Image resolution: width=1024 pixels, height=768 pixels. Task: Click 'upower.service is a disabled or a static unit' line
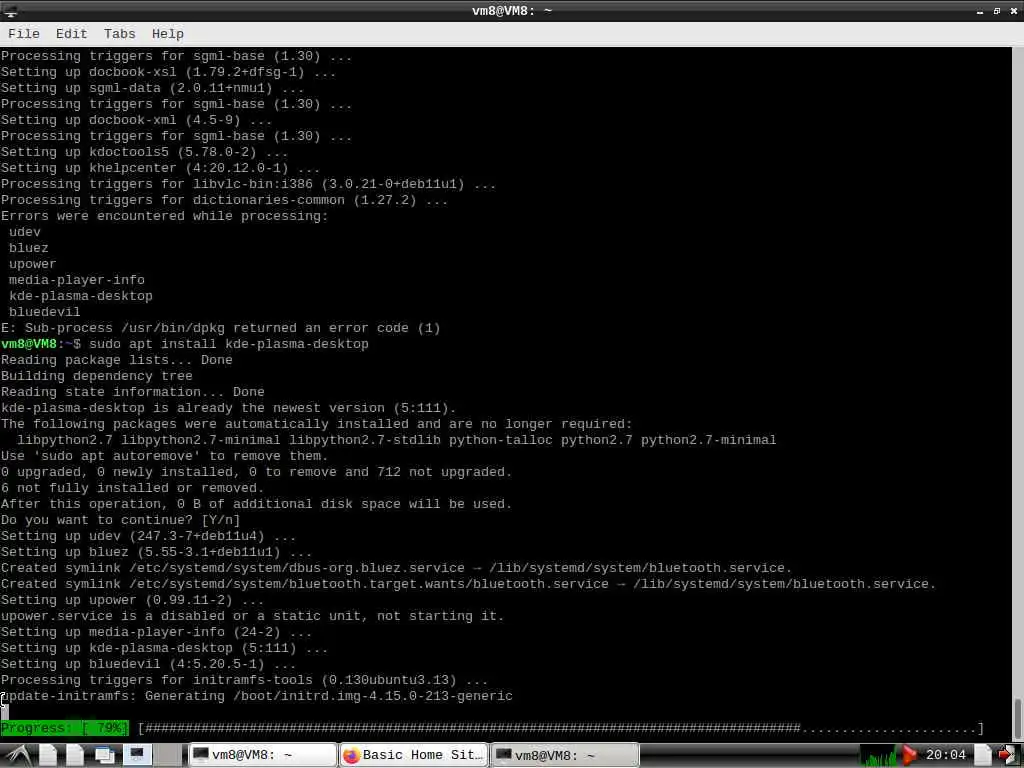tap(253, 616)
